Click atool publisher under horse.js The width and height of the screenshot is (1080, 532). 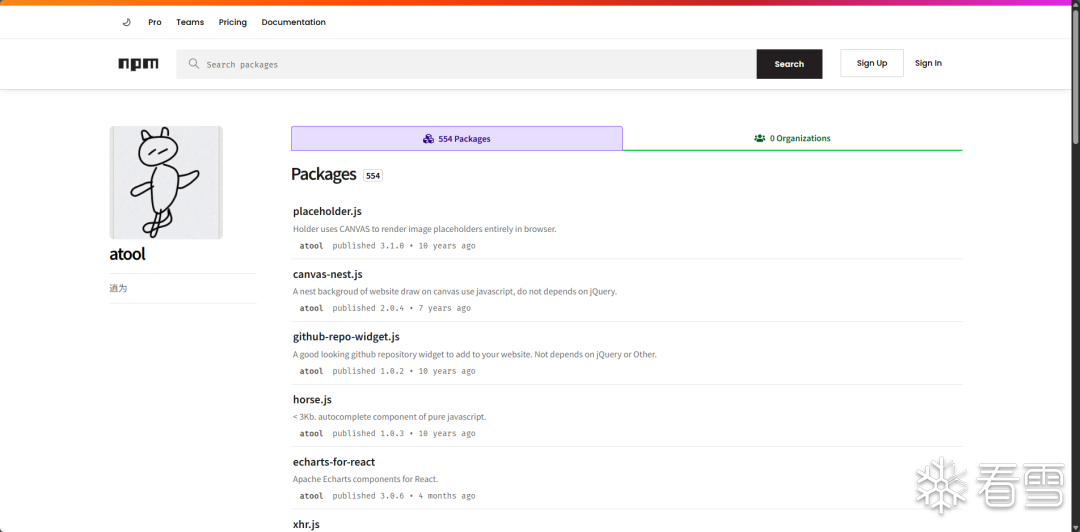[x=311, y=433]
